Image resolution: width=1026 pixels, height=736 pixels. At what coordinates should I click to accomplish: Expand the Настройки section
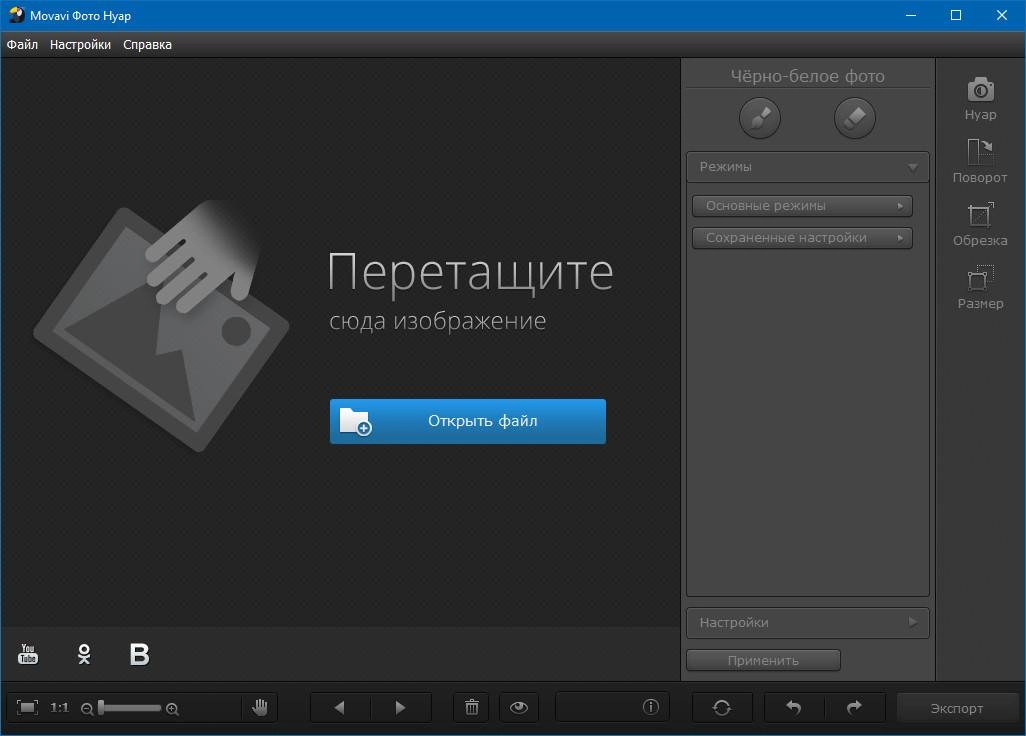pyautogui.click(x=807, y=623)
